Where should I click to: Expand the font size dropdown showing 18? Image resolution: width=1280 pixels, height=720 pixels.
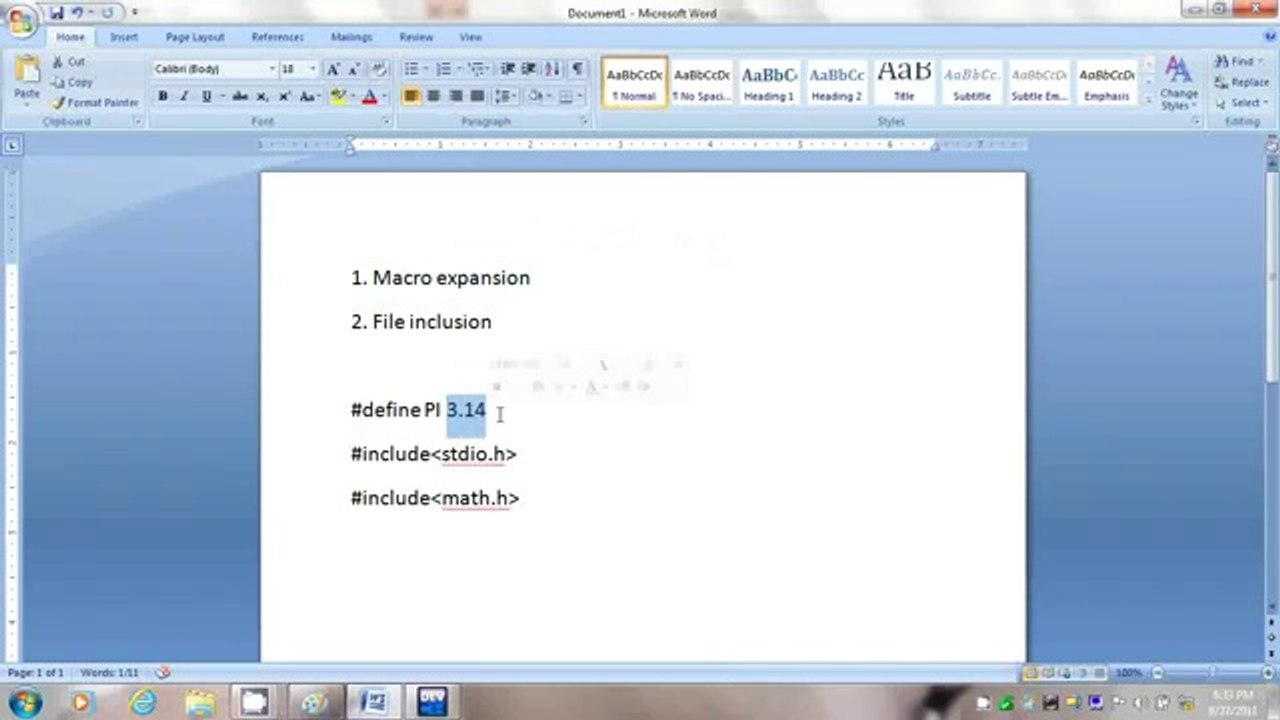312,69
